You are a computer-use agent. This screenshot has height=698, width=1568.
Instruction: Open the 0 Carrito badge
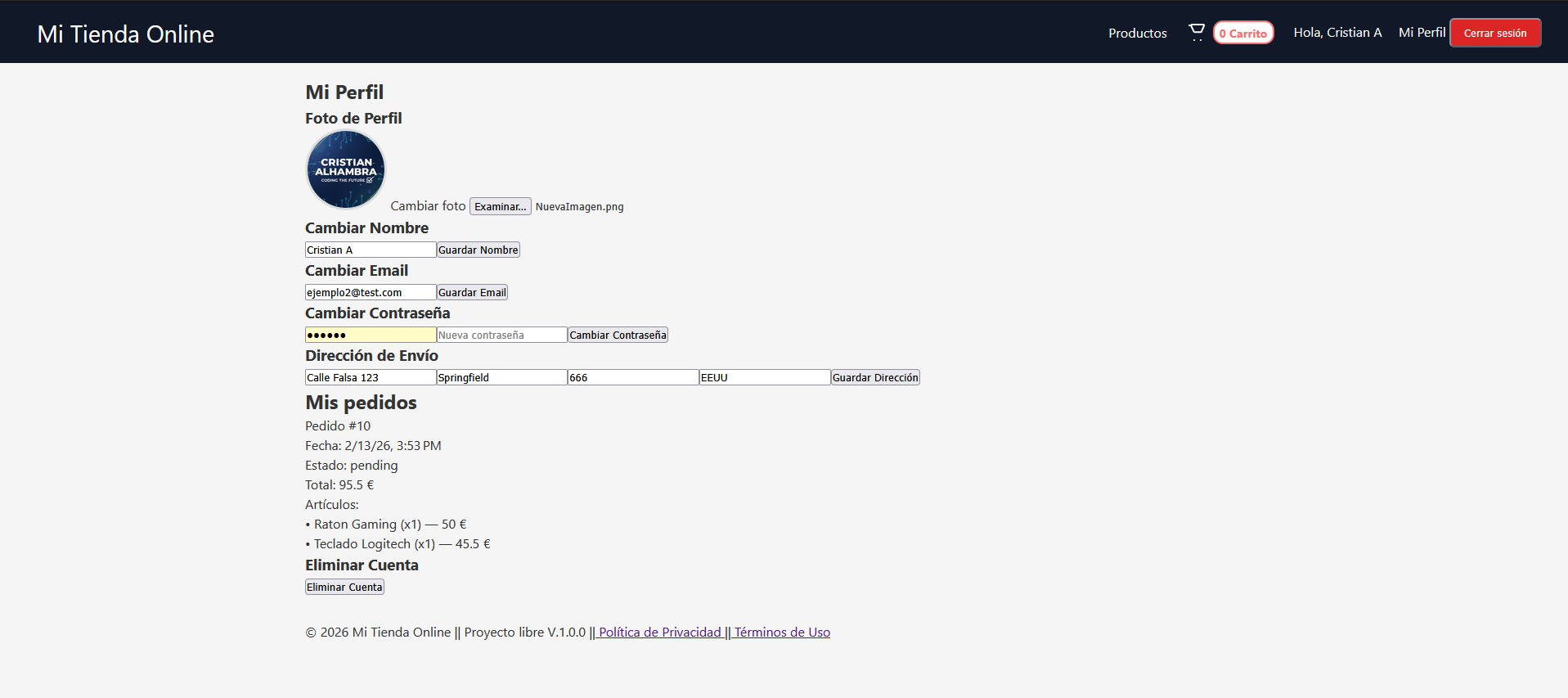pyautogui.click(x=1242, y=33)
